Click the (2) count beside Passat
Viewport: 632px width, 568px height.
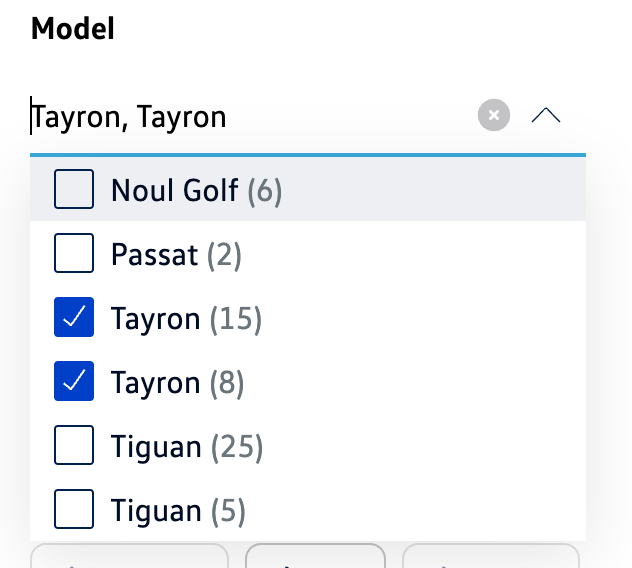pos(225,255)
